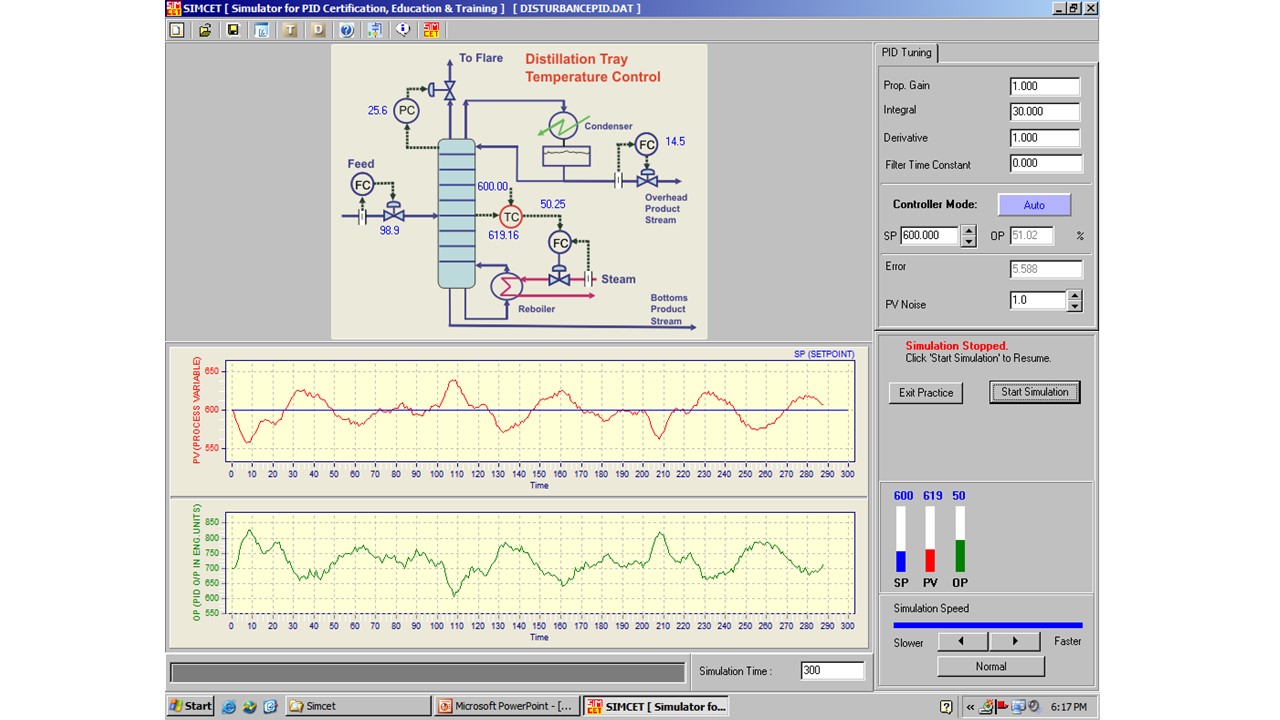Click the instrument settings toolbar icon
Screen dimensions: 1280x720
pyautogui.click(x=373, y=30)
